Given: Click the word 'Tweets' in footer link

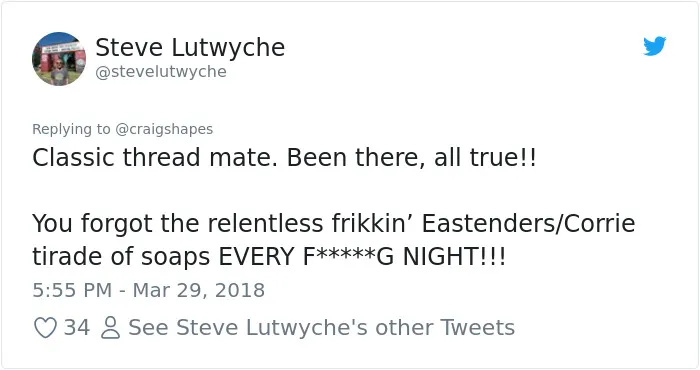Looking at the screenshot, I should [x=477, y=328].
